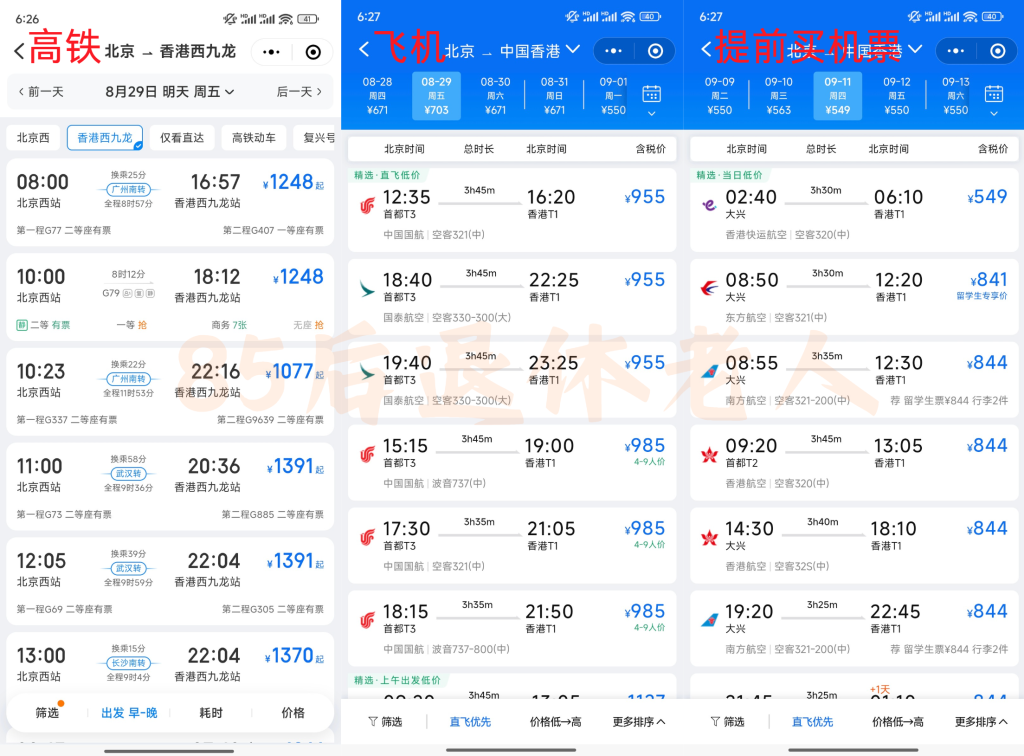
Task: Expand destination dropdown in 08-29 flight panel
Action: click(573, 49)
